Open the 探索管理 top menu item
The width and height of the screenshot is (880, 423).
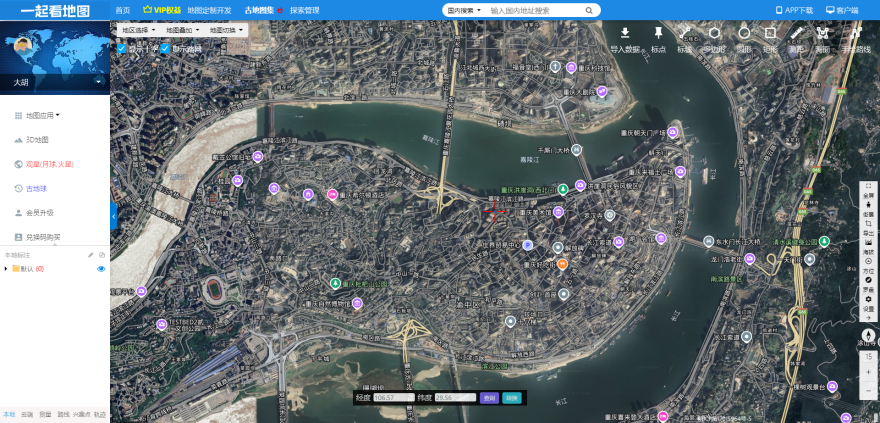(305, 10)
